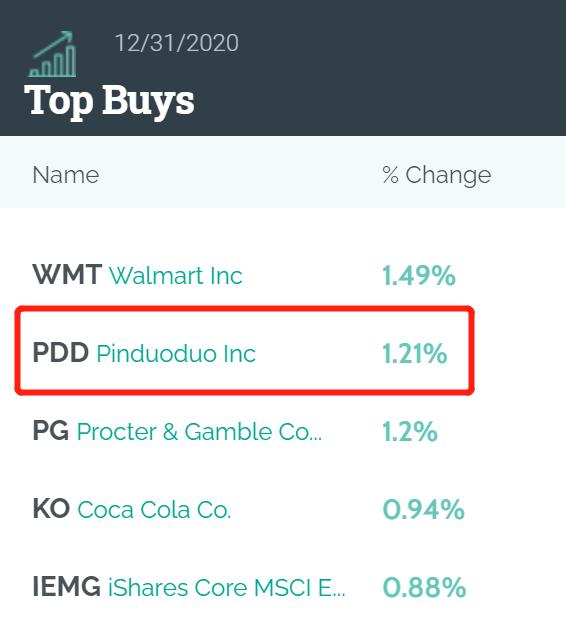Select the IEMG ticker symbol

point(66,586)
